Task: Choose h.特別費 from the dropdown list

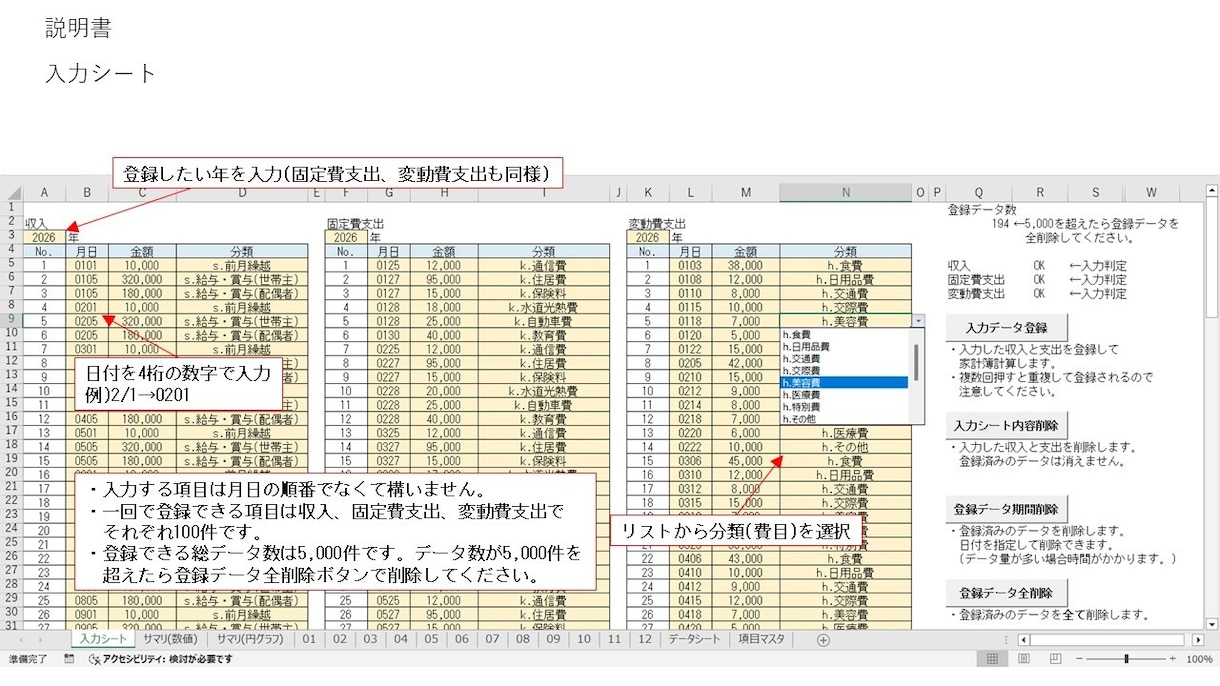Action: [843, 407]
